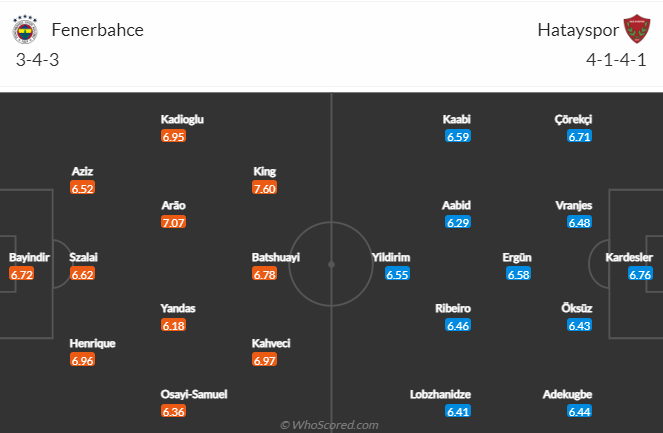Click Yildirim player name
This screenshot has width=663, height=433.
[x=391, y=257]
